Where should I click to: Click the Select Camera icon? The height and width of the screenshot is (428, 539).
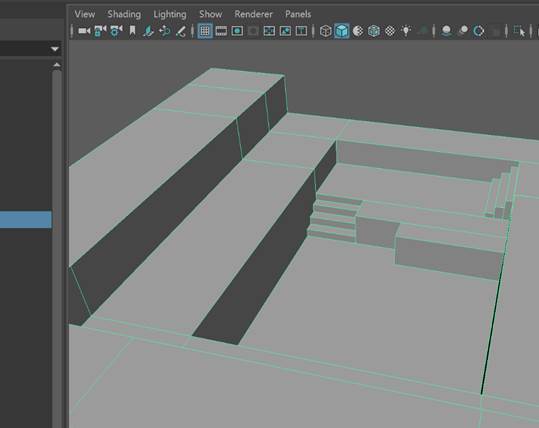(84, 31)
